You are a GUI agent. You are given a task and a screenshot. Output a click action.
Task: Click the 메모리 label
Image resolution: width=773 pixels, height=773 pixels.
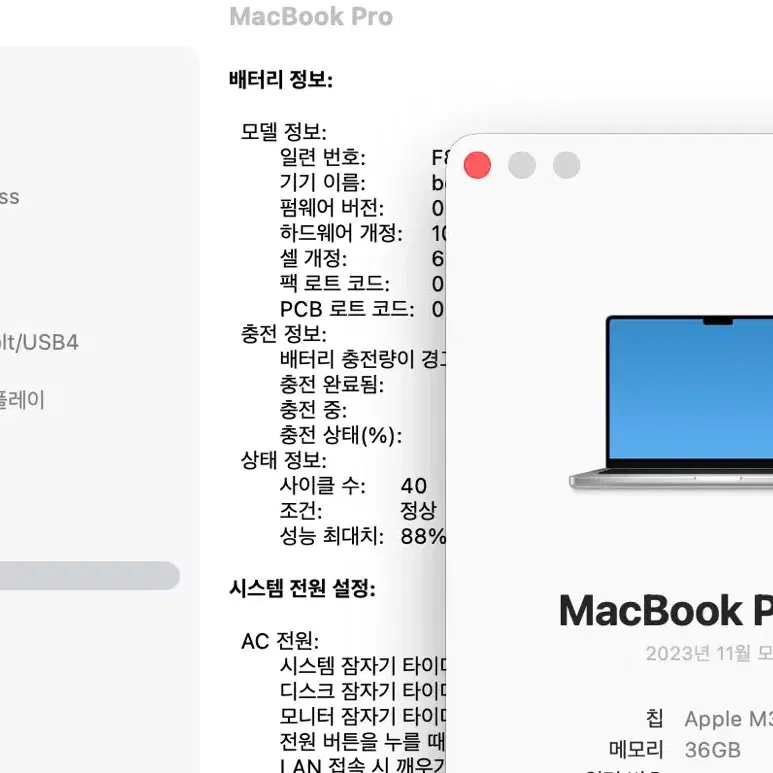(636, 749)
